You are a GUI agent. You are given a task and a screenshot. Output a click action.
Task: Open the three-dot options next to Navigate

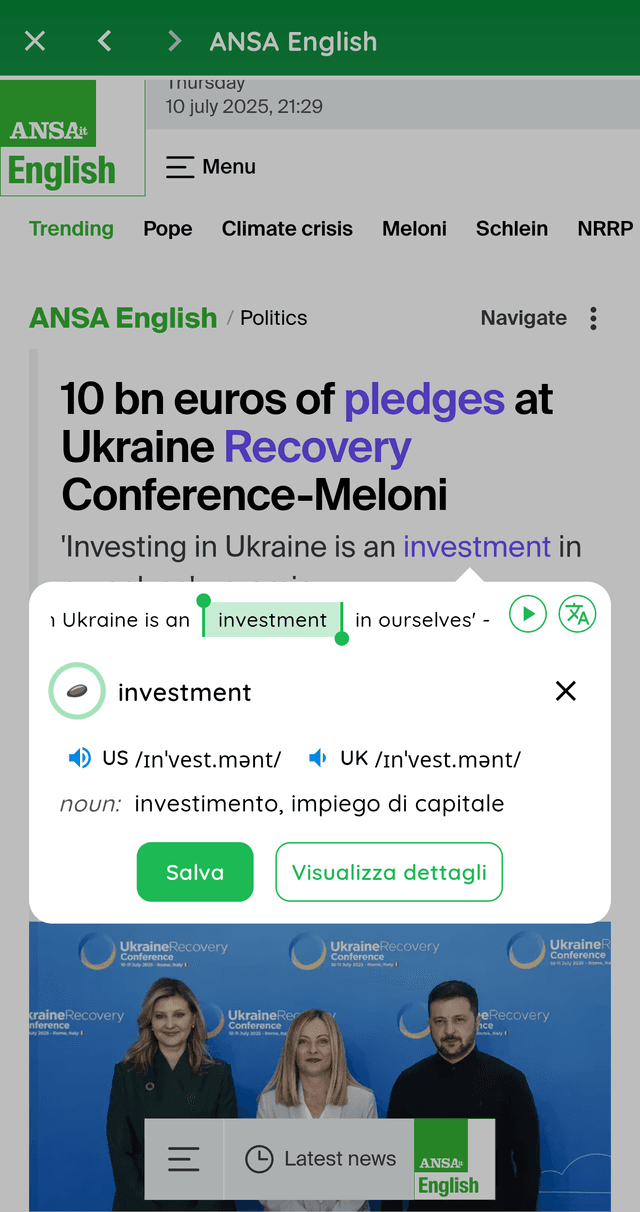(x=593, y=318)
